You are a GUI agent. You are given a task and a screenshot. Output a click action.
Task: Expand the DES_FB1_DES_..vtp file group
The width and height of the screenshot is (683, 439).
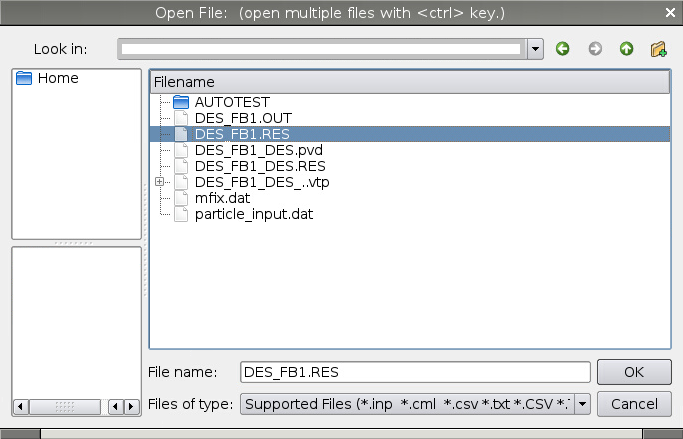(159, 182)
